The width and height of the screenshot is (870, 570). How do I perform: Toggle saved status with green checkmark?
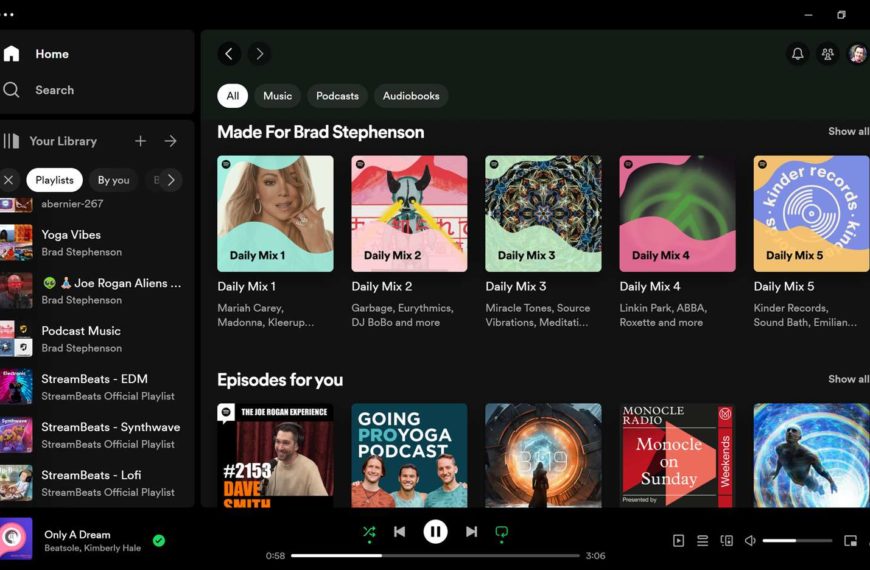click(159, 540)
